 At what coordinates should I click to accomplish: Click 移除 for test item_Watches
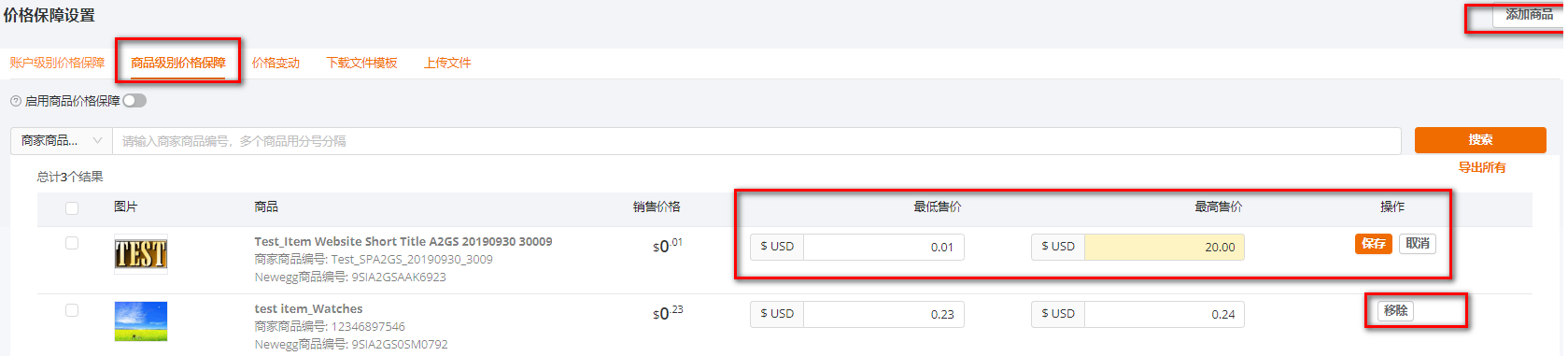click(x=1396, y=311)
